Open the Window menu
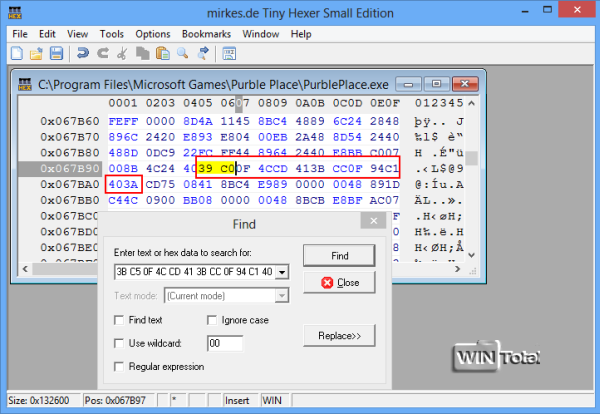 point(261,34)
